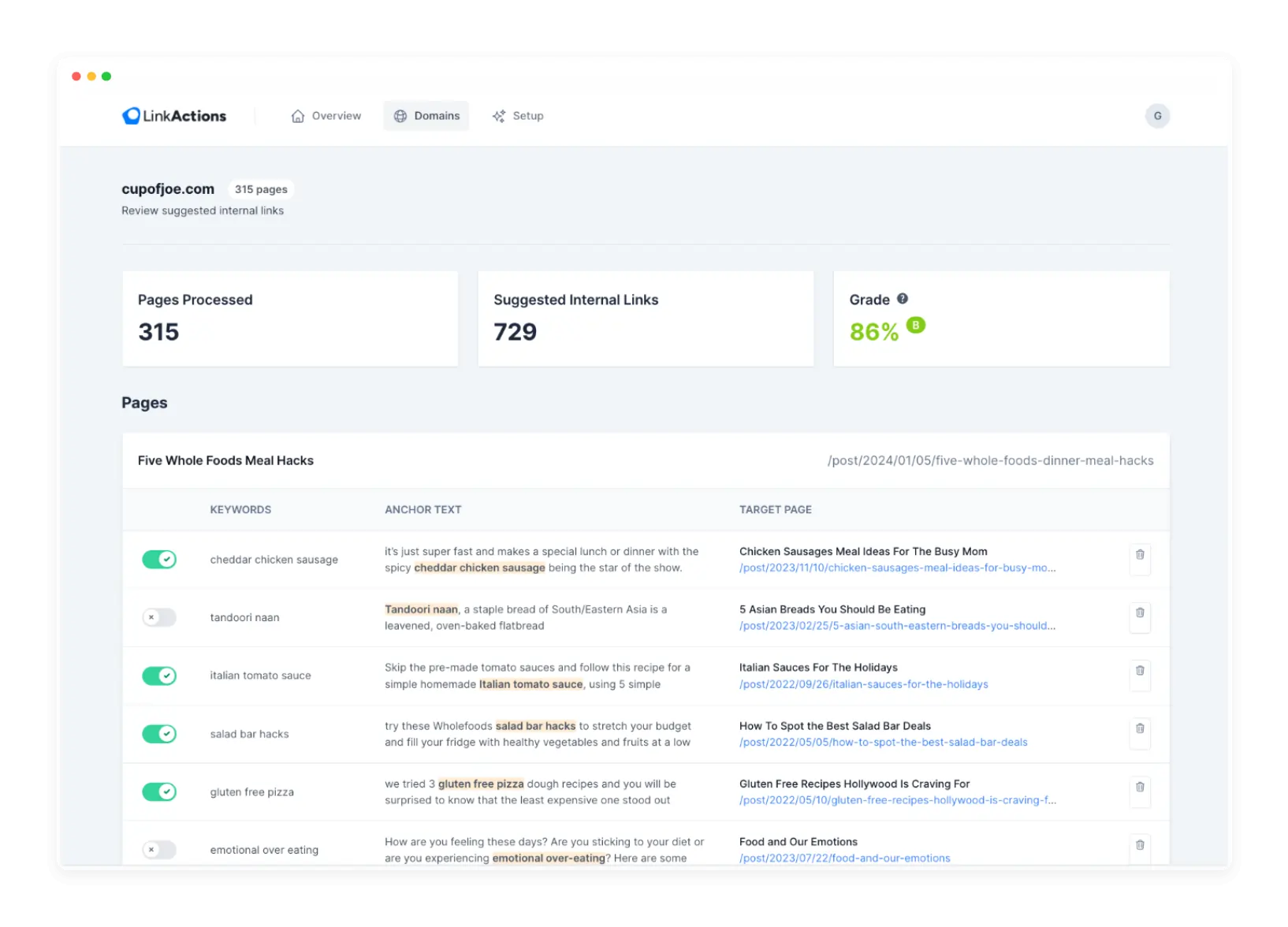1288x927 pixels.
Task: Click the LinkActions logo
Action: (174, 116)
